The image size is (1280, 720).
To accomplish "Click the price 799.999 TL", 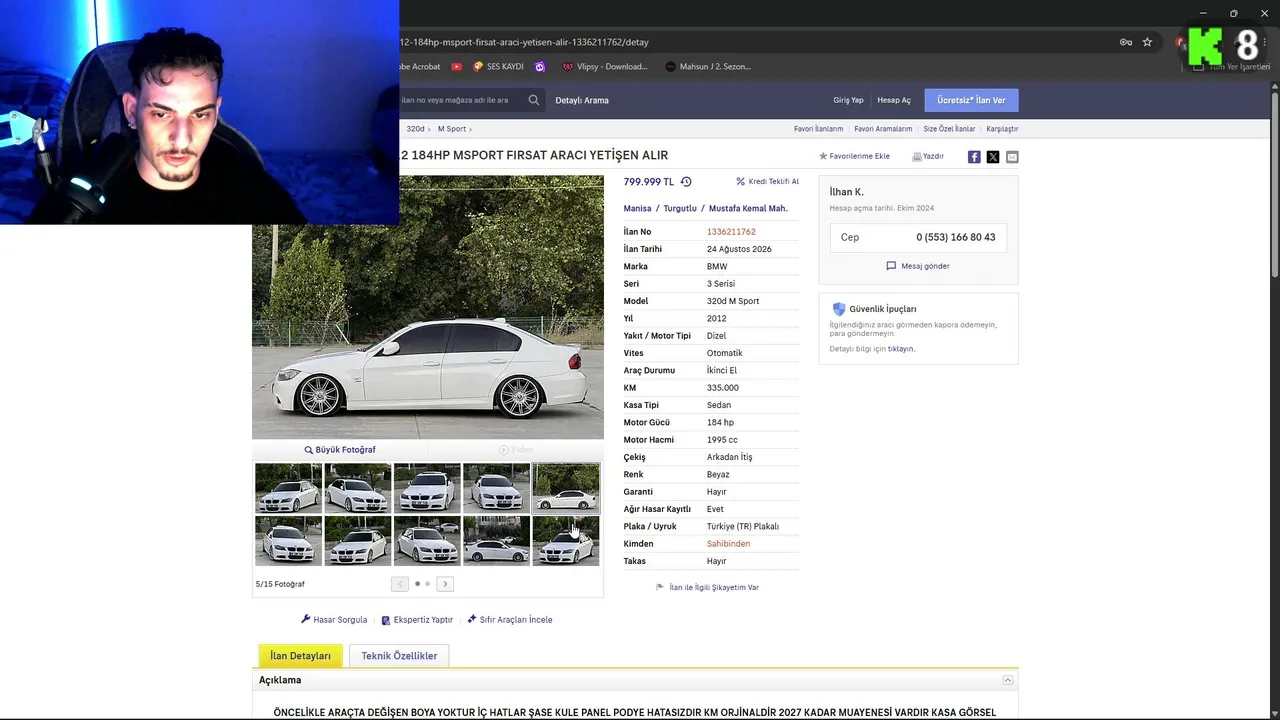I will (649, 182).
